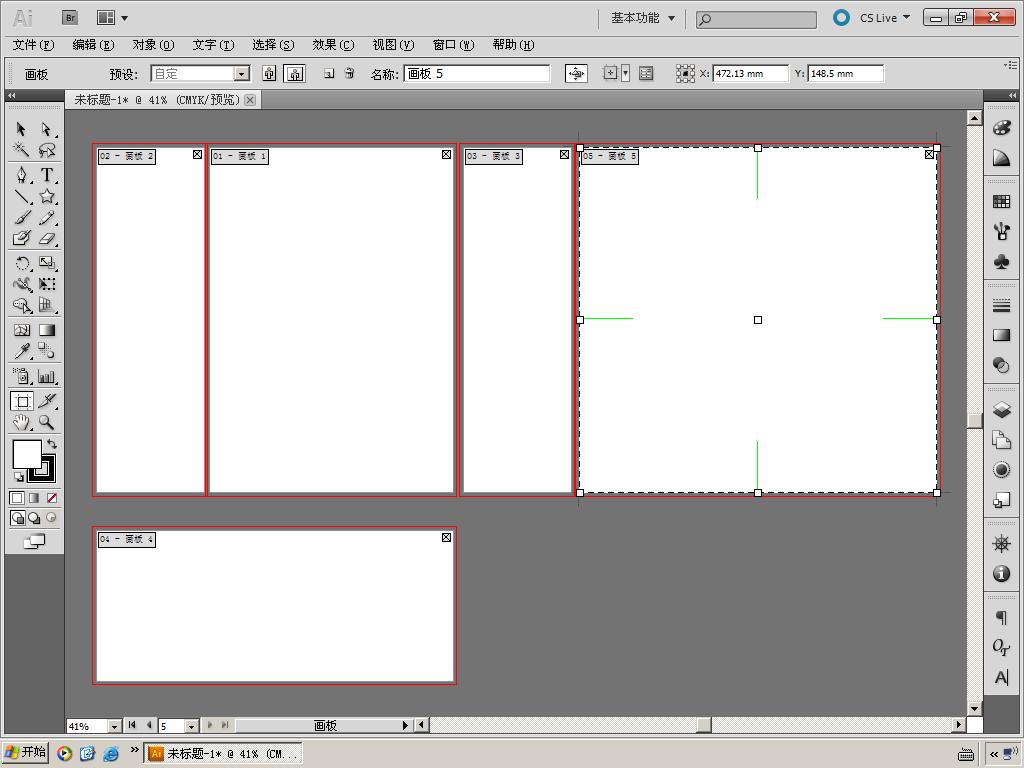Screen dimensions: 1024x768
Task: Select the Warp tool
Action: [x=22, y=284]
